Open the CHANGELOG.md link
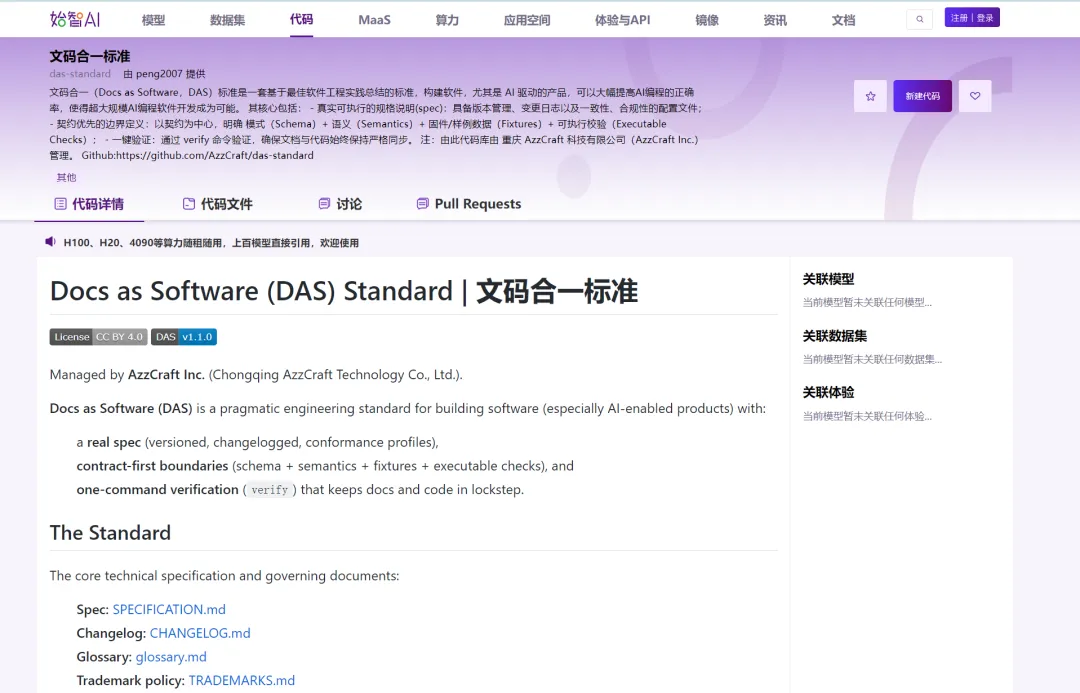Image resolution: width=1080 pixels, height=693 pixels. (x=200, y=633)
